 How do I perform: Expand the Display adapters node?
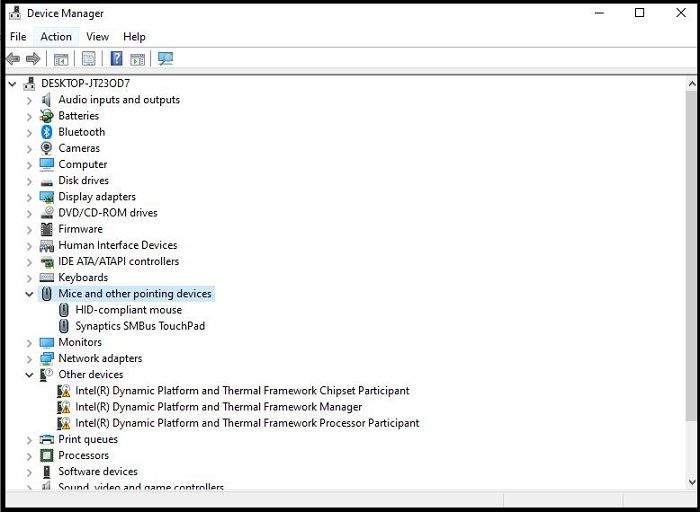point(29,197)
